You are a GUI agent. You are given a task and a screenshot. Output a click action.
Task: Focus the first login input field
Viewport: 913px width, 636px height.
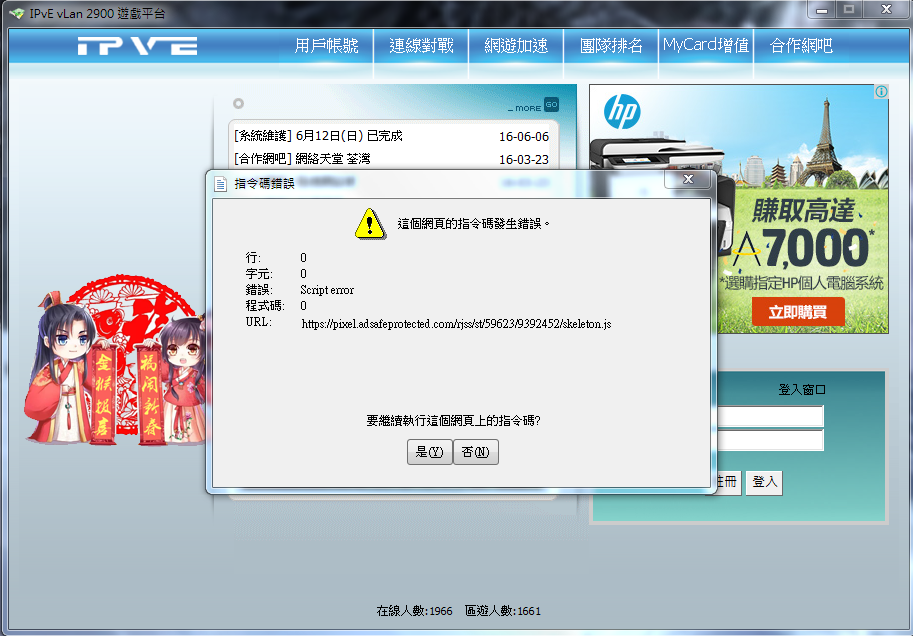(770, 416)
